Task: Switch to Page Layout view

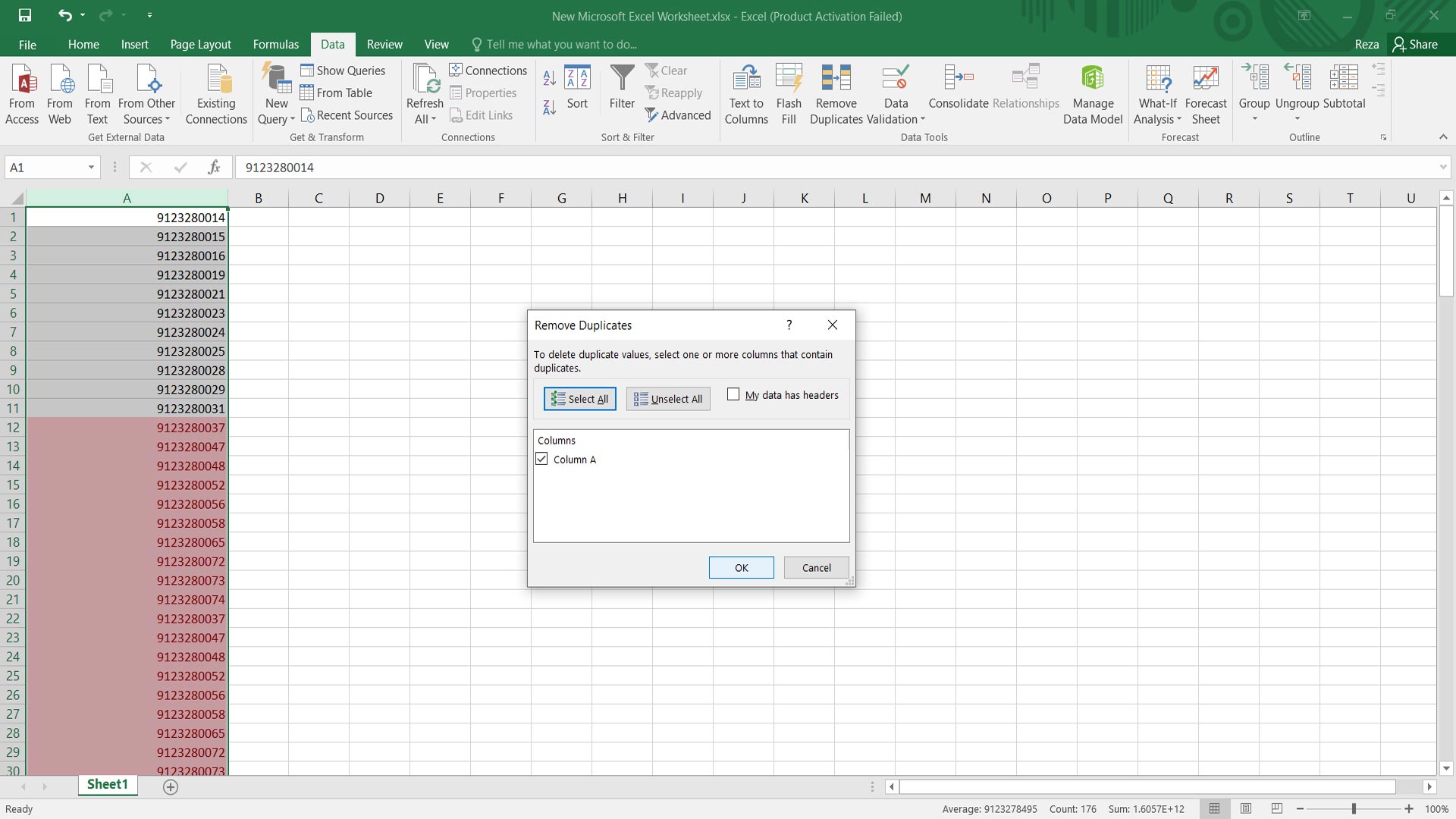Action: [1246, 808]
